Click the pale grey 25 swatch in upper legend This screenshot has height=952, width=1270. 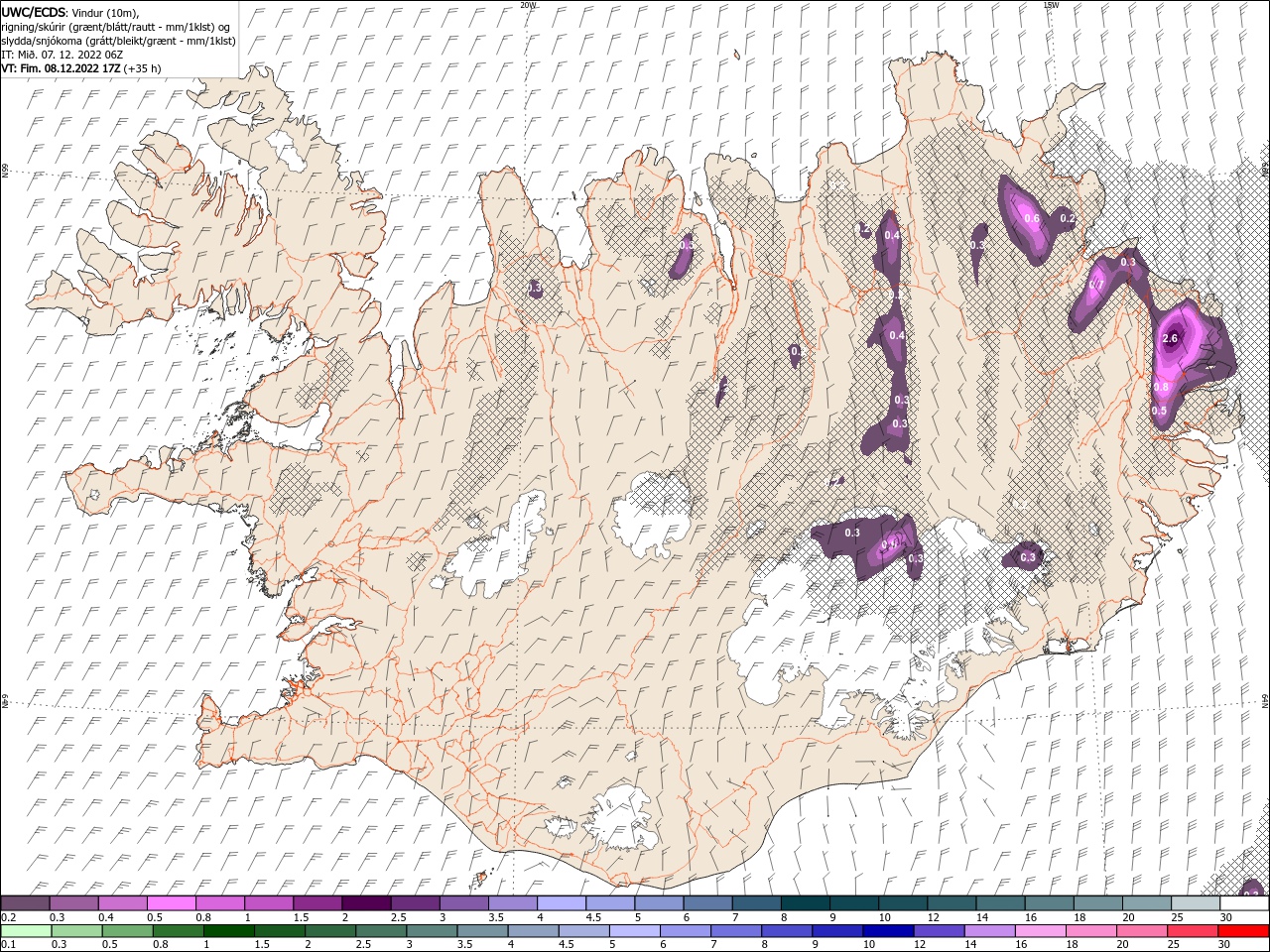[1197, 903]
